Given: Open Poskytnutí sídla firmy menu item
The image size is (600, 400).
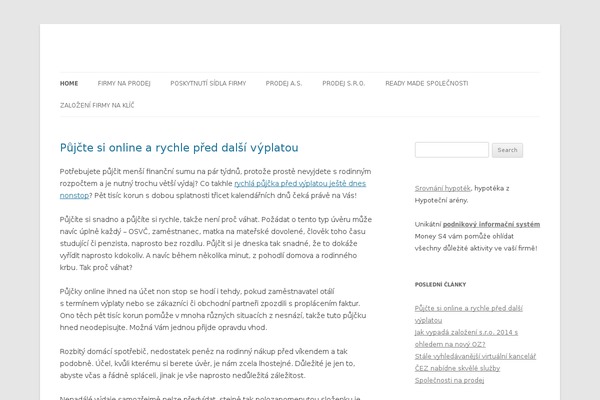Looking at the screenshot, I should coord(208,83).
